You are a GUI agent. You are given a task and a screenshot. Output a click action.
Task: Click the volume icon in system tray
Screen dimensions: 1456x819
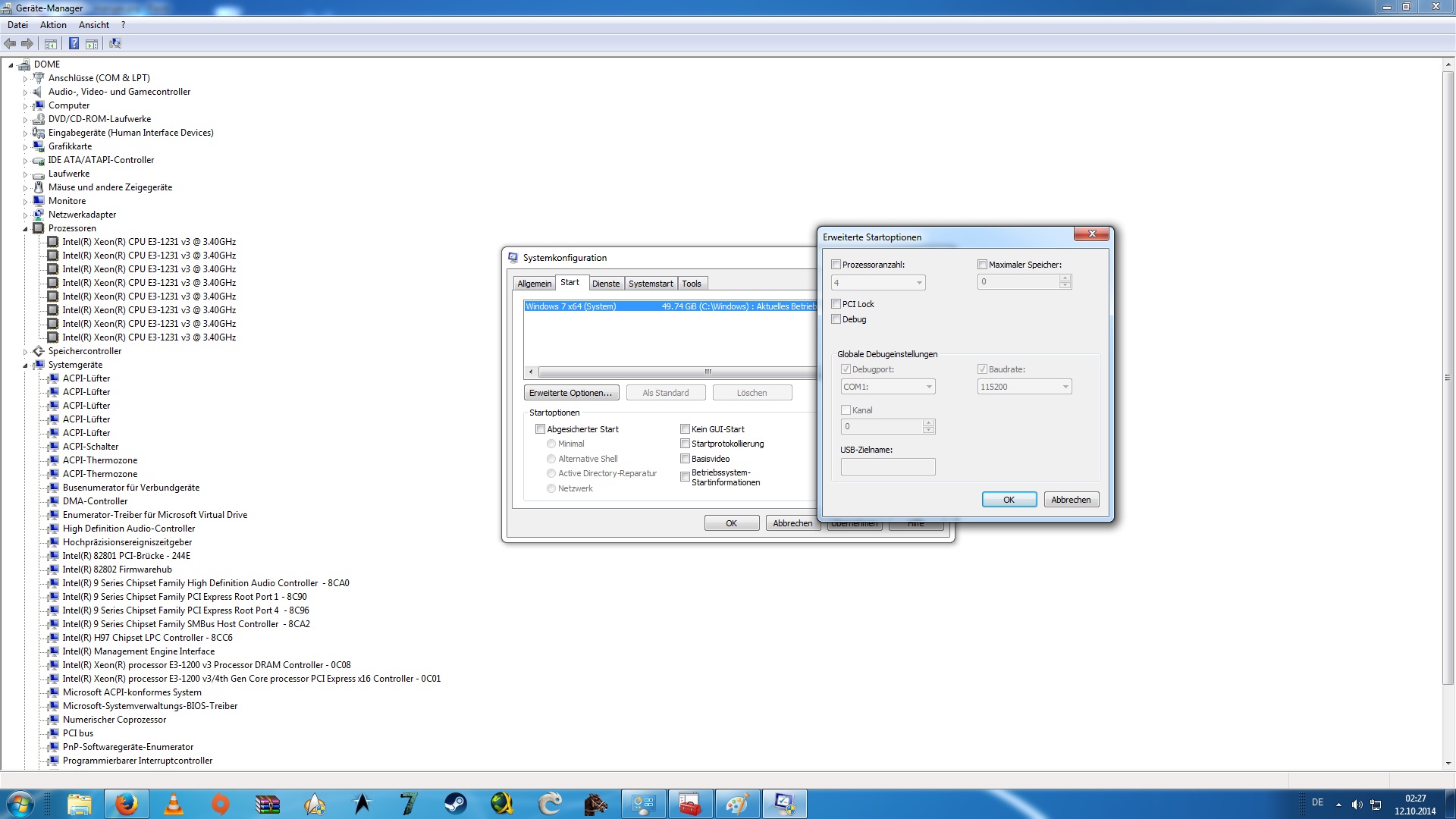[1357, 805]
